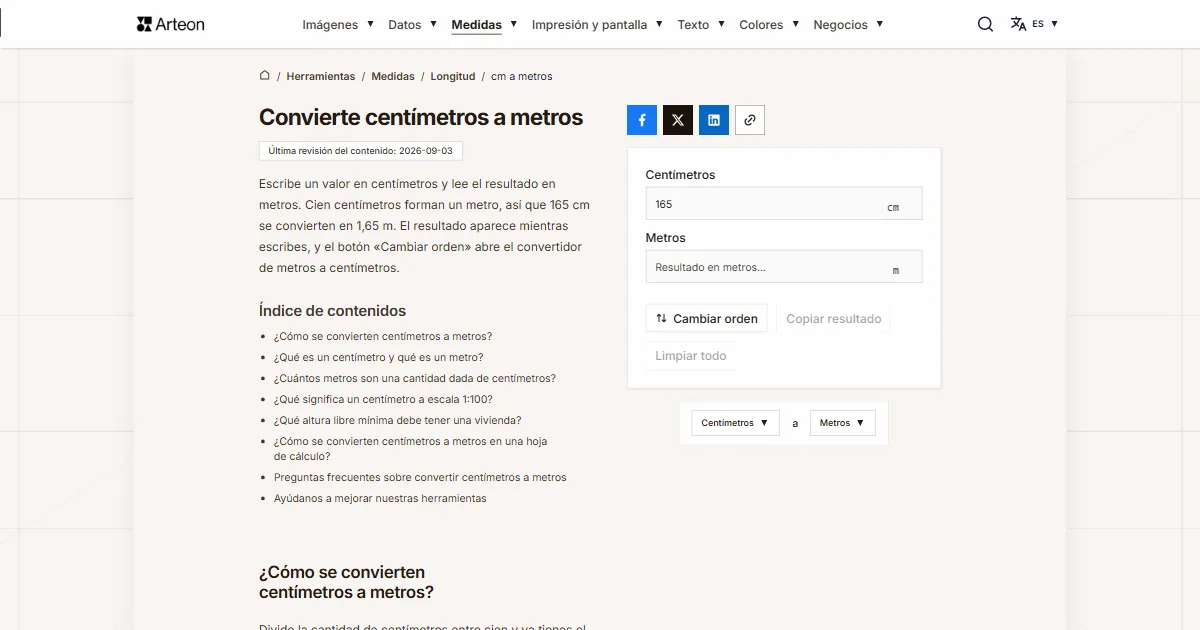Image resolution: width=1200 pixels, height=630 pixels.
Task: Focus the Centímetros input field
Action: pyautogui.click(x=784, y=204)
